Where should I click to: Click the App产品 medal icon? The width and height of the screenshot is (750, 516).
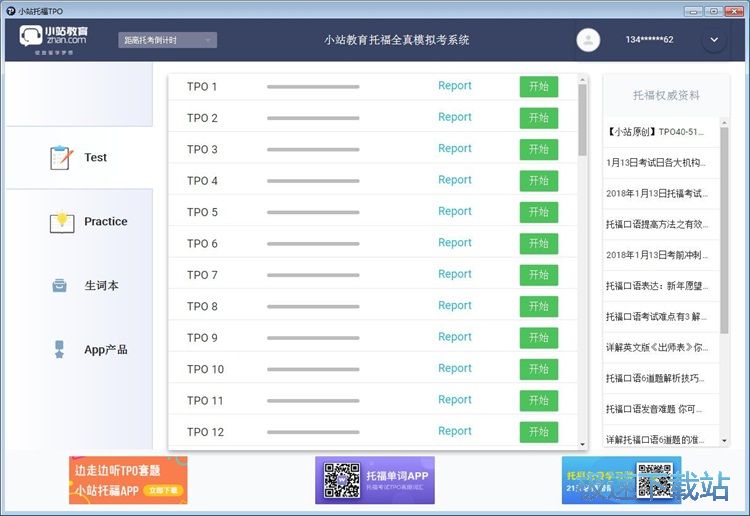coord(59,349)
